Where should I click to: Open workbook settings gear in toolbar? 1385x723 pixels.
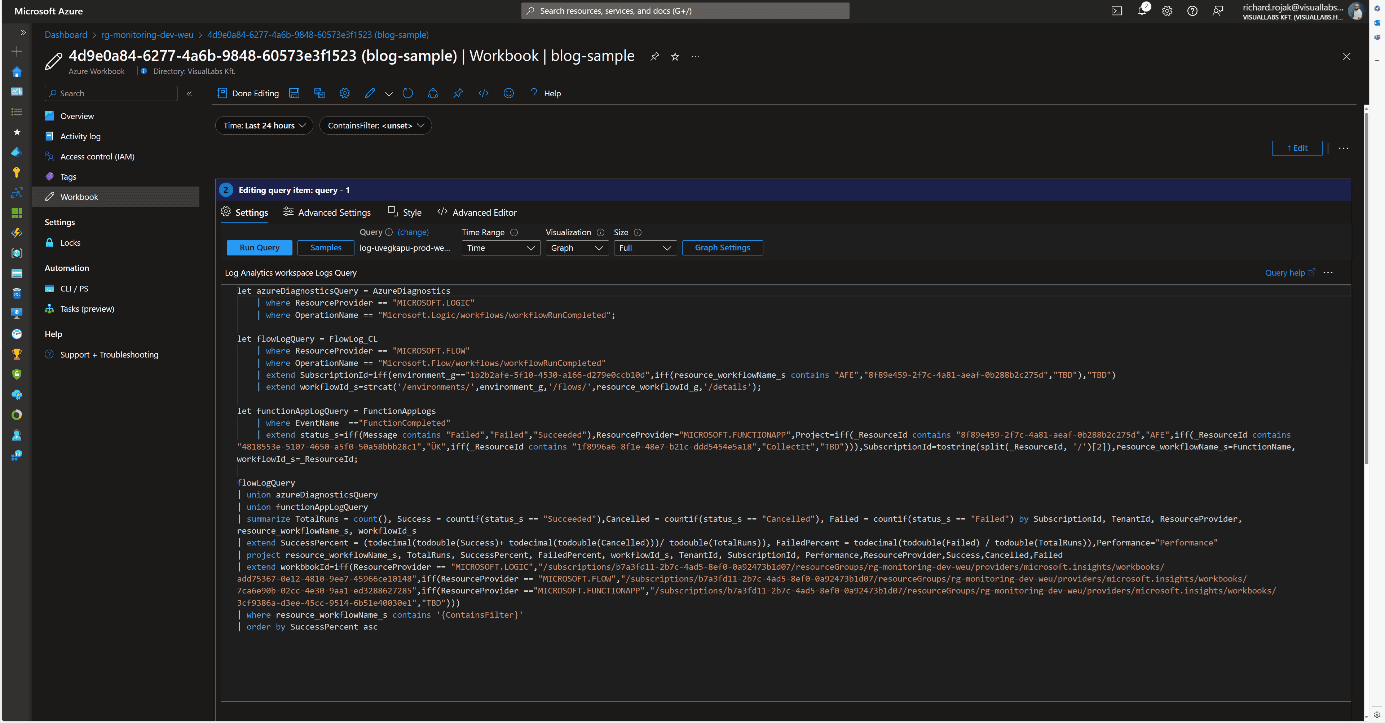[x=345, y=93]
